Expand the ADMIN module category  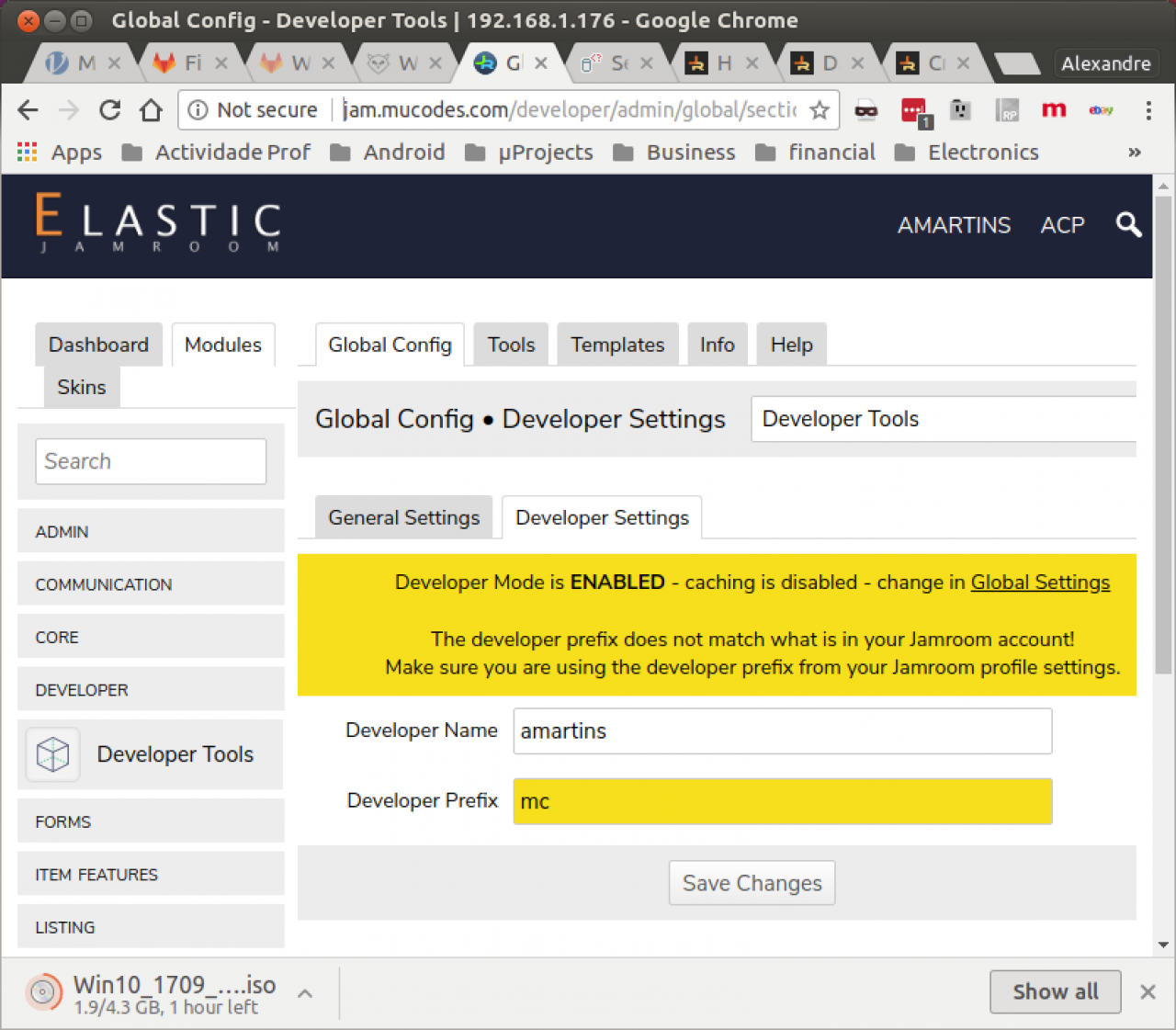pyautogui.click(x=151, y=531)
